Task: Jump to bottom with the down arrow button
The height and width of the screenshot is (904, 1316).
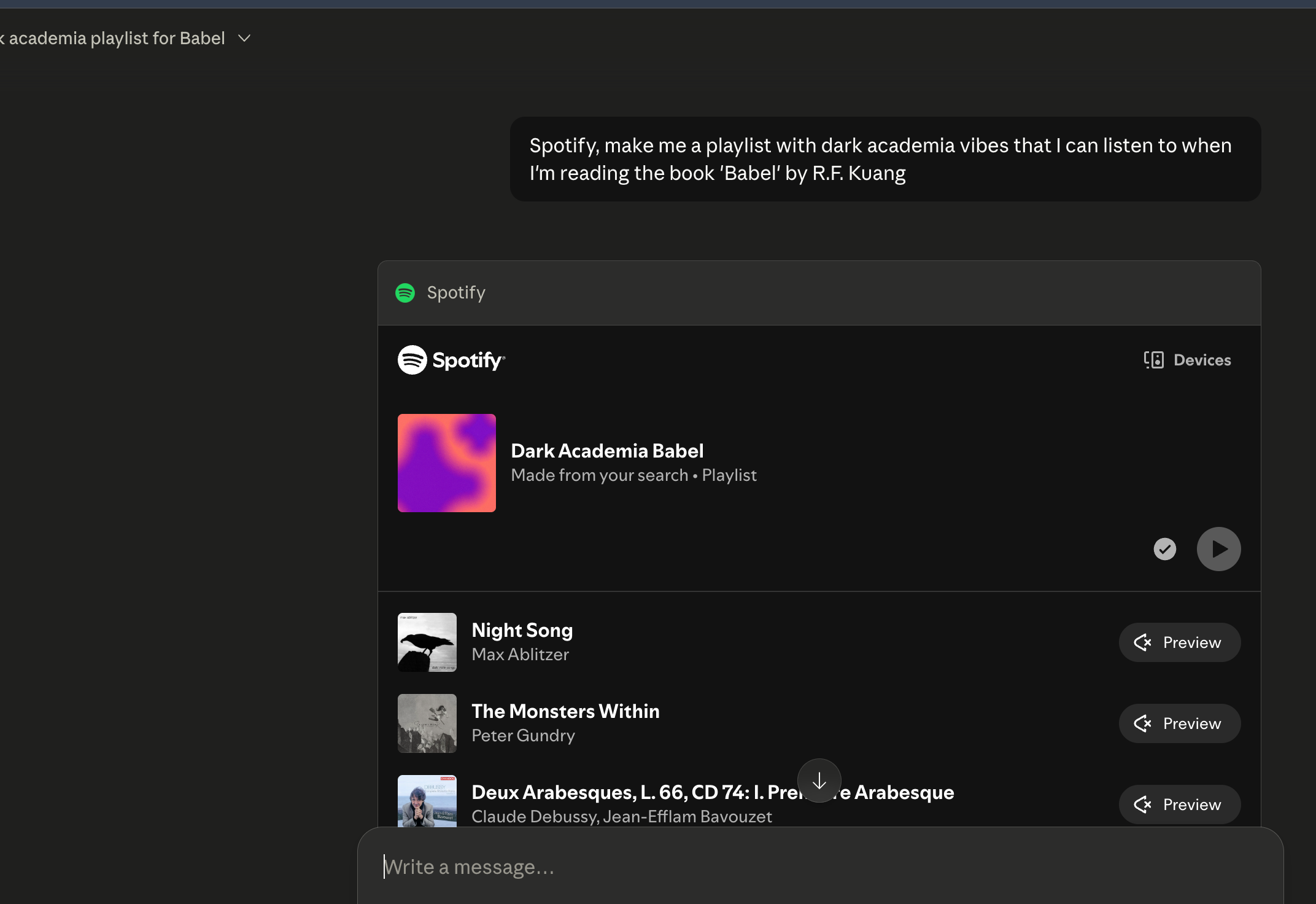Action: click(819, 781)
